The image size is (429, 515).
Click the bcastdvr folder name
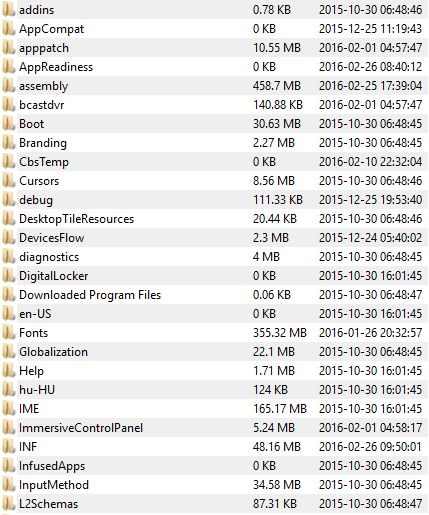(42, 105)
